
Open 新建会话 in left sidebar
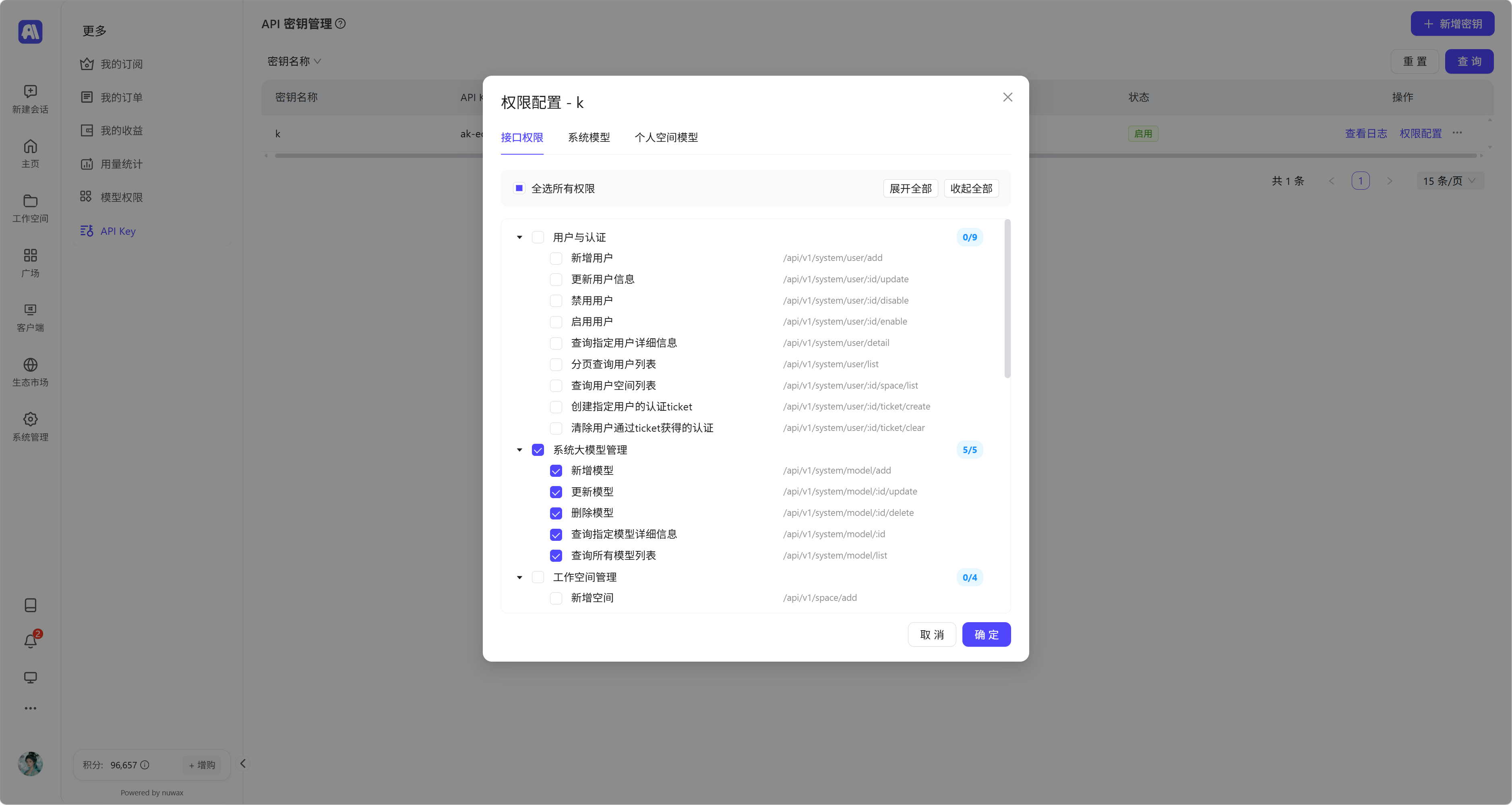point(30,99)
